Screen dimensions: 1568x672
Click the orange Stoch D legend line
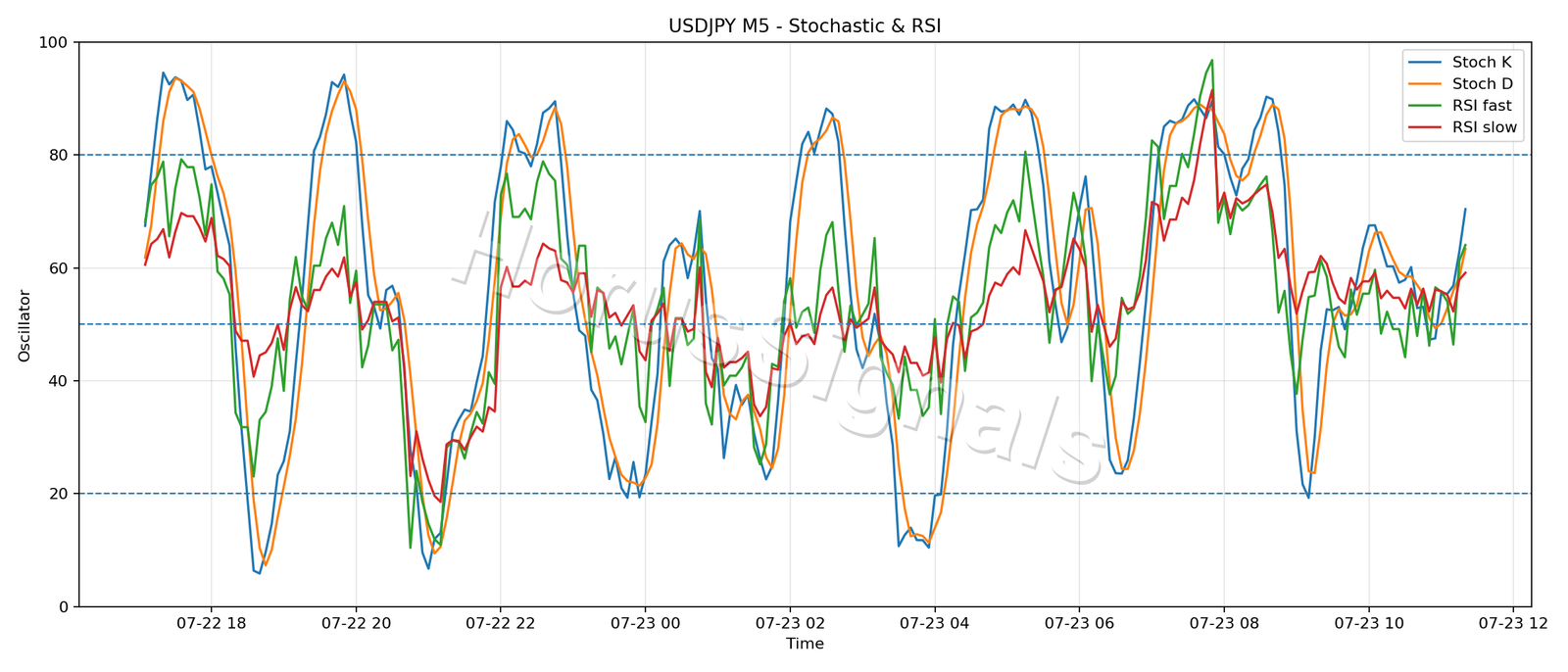[x=1425, y=84]
